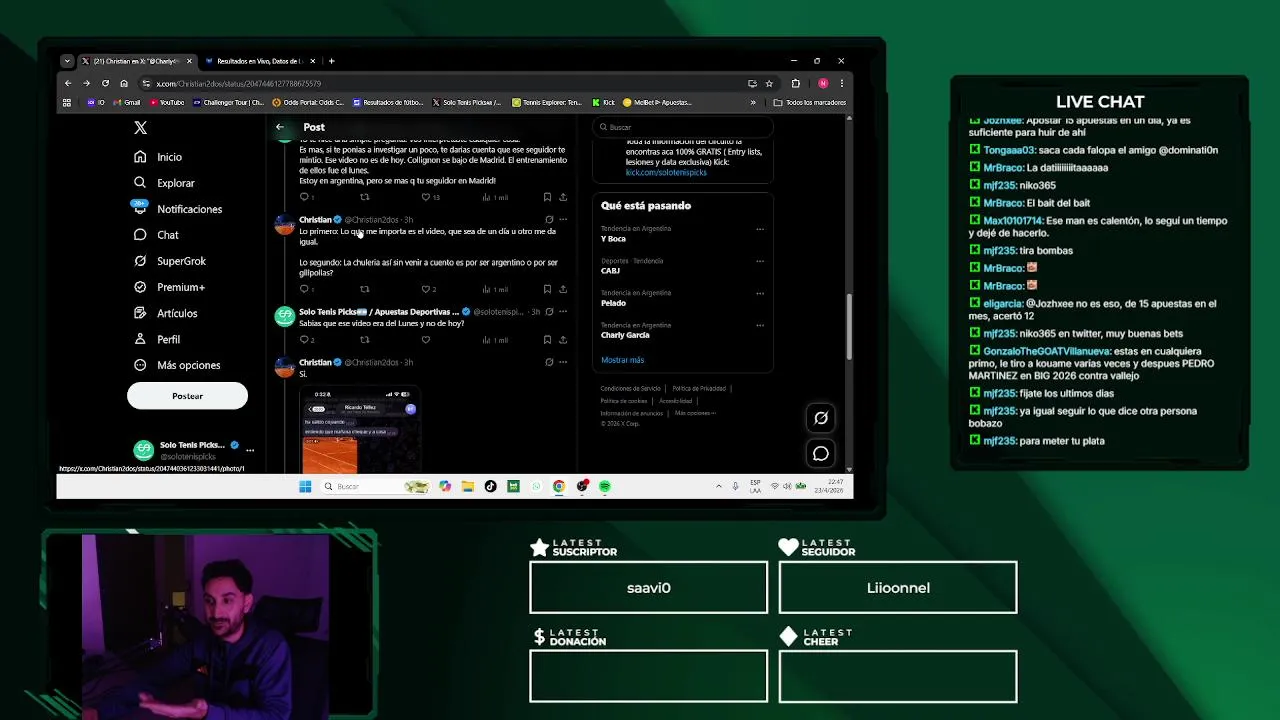Go back with the Post arrow
Viewport: 1280px width, 720px height.
coord(280,127)
